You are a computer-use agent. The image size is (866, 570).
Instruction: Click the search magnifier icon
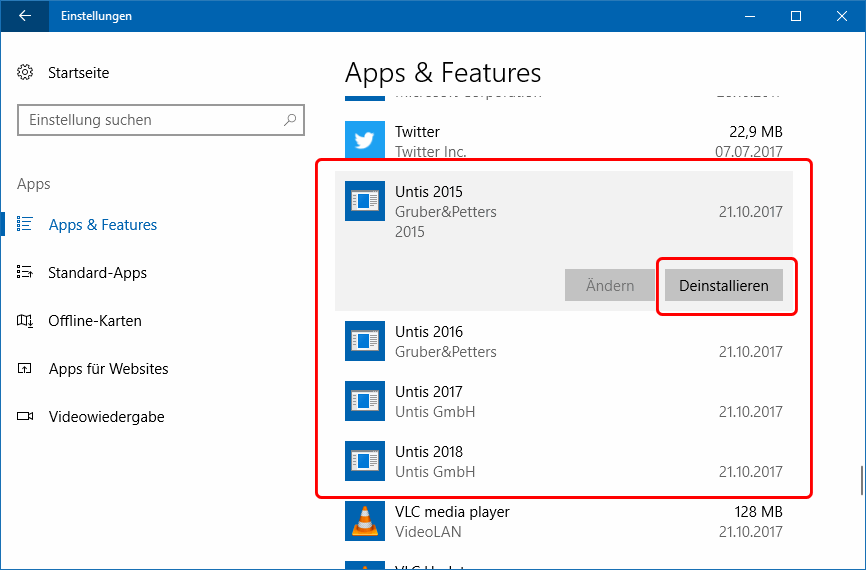pyautogui.click(x=290, y=120)
